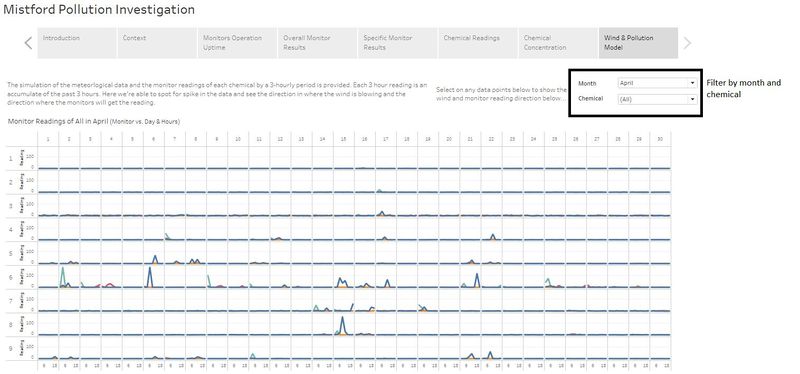
Task: Select Overall Monitor Results tab
Action: pos(317,43)
